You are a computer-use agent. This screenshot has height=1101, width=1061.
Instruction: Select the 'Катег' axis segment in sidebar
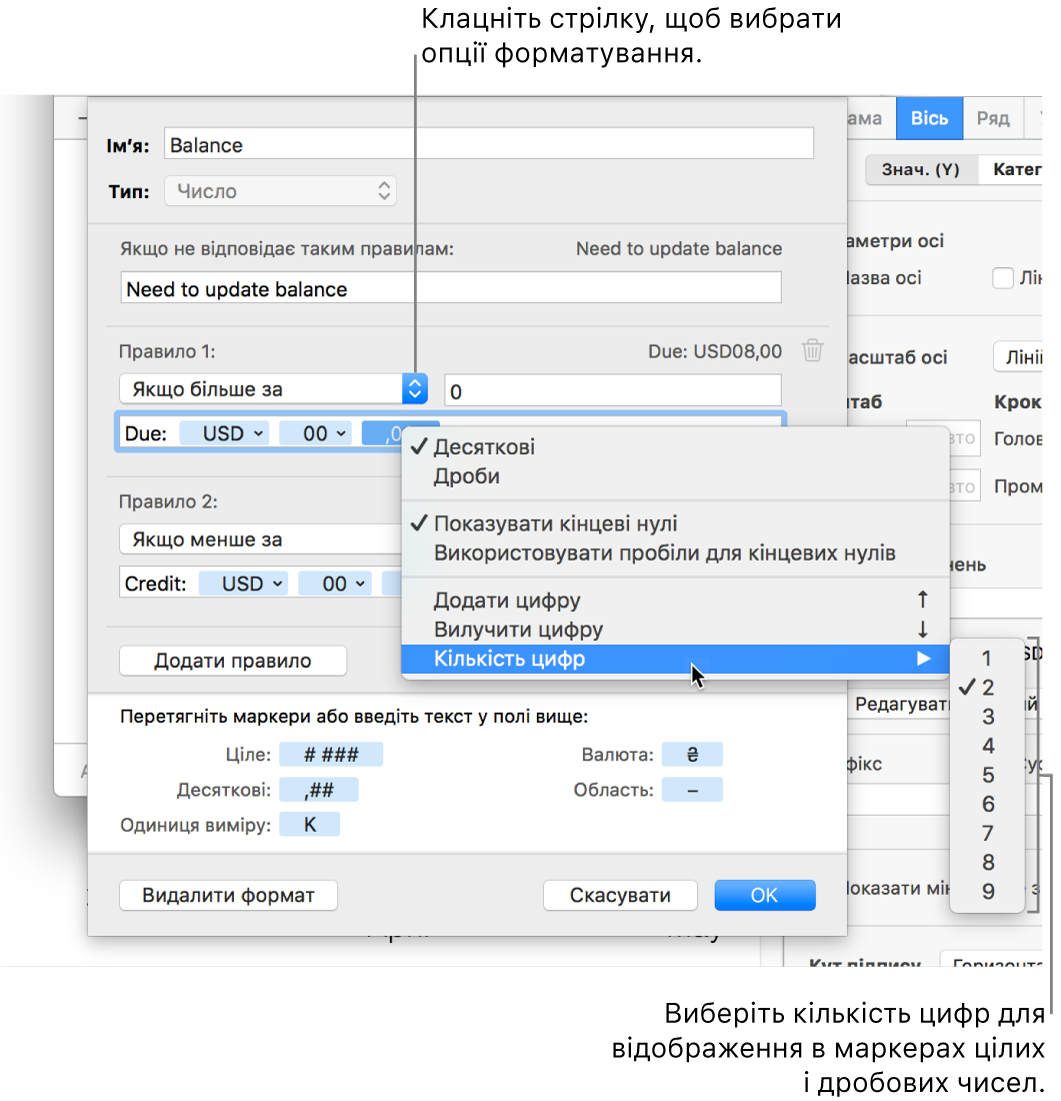(1012, 169)
